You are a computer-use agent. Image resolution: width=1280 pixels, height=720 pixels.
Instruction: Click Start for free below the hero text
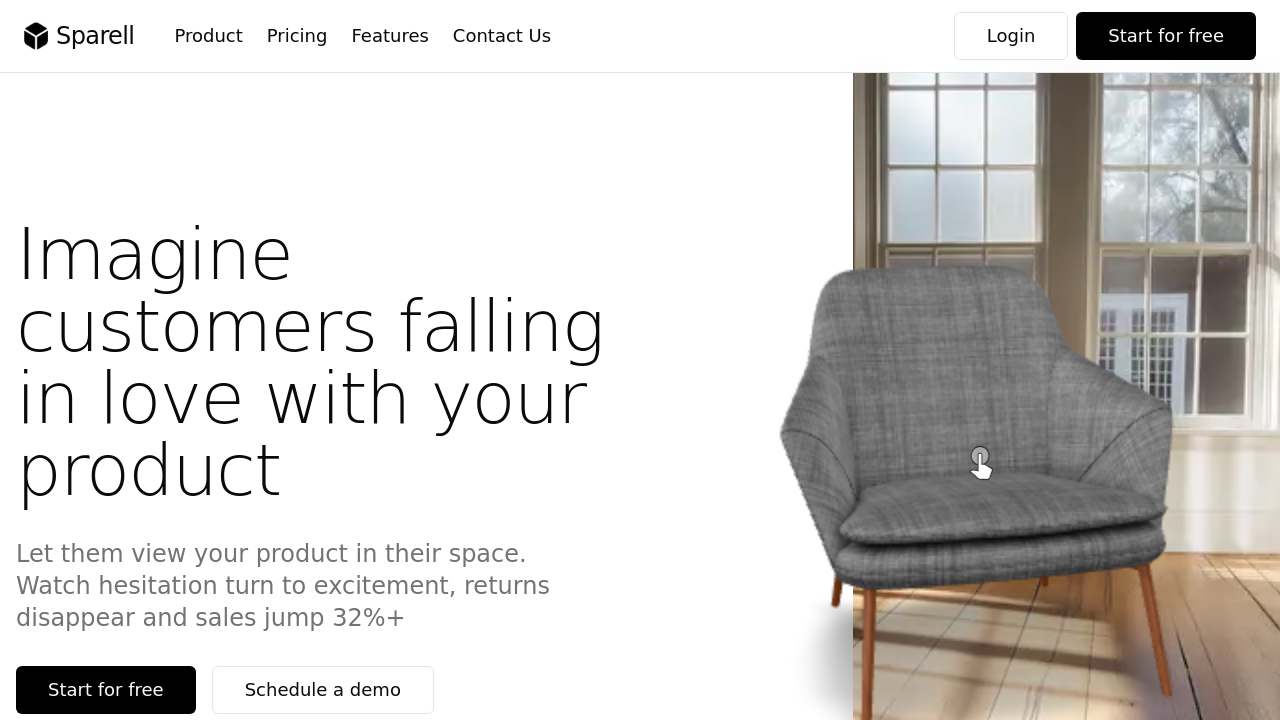106,690
